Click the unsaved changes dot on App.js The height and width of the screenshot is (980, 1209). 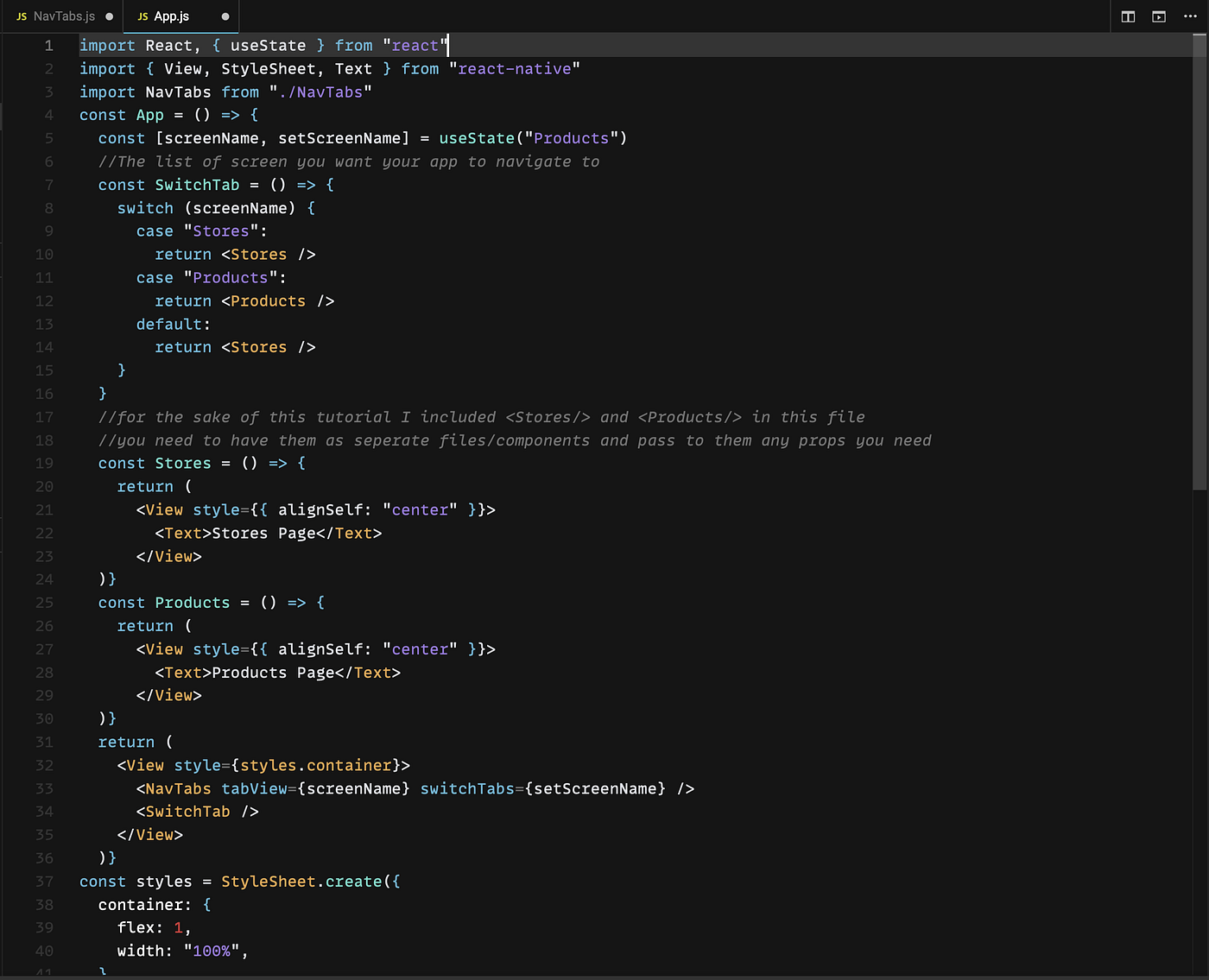click(225, 16)
